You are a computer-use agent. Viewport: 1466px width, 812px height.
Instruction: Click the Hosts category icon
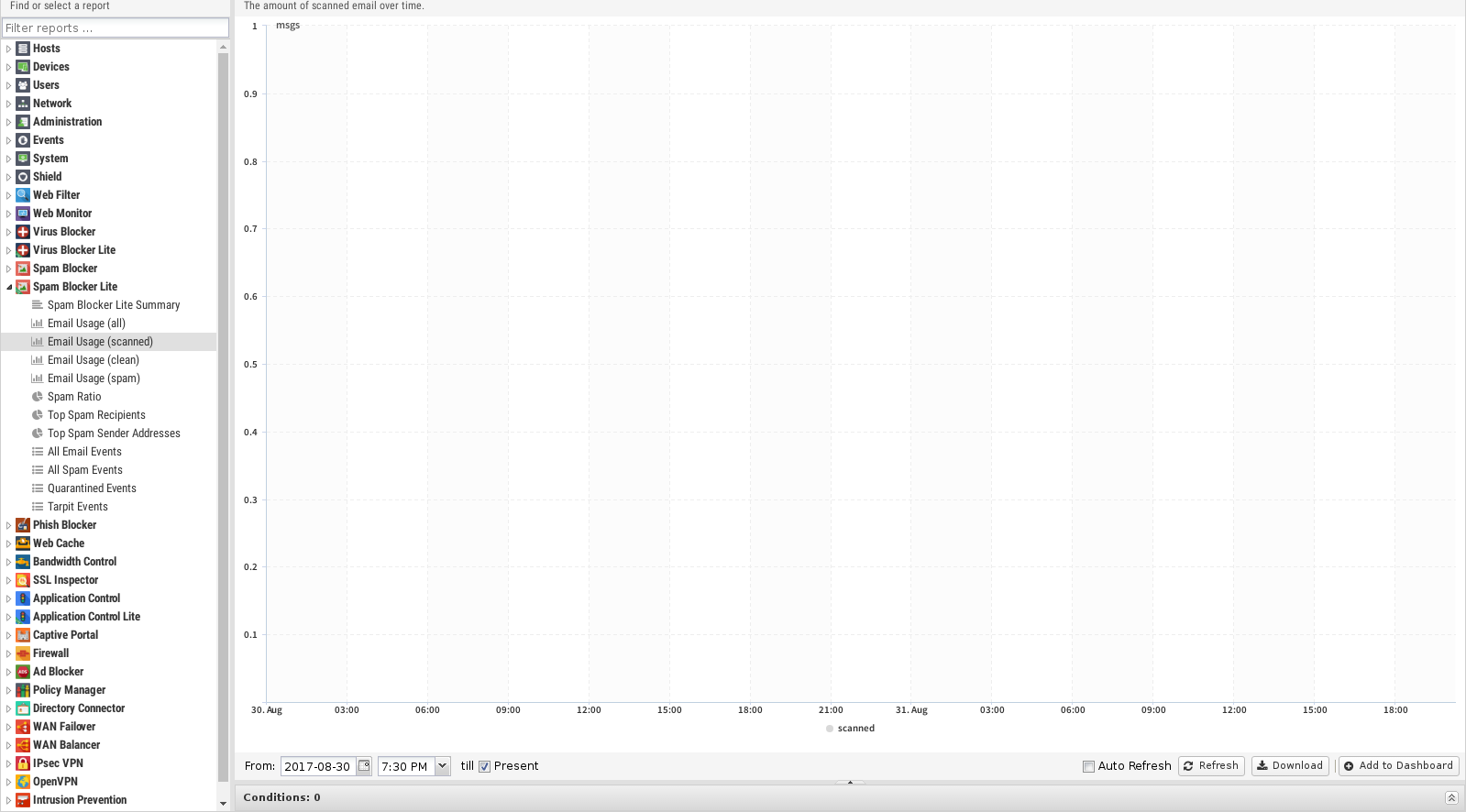click(x=23, y=49)
